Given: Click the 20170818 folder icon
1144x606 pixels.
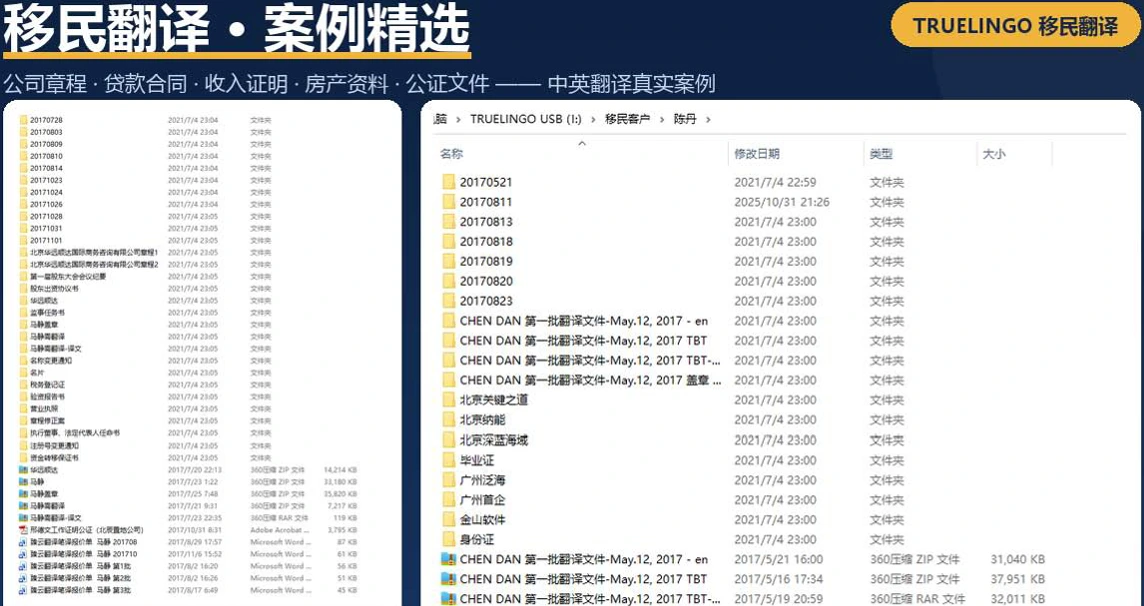Looking at the screenshot, I should click(x=449, y=241).
